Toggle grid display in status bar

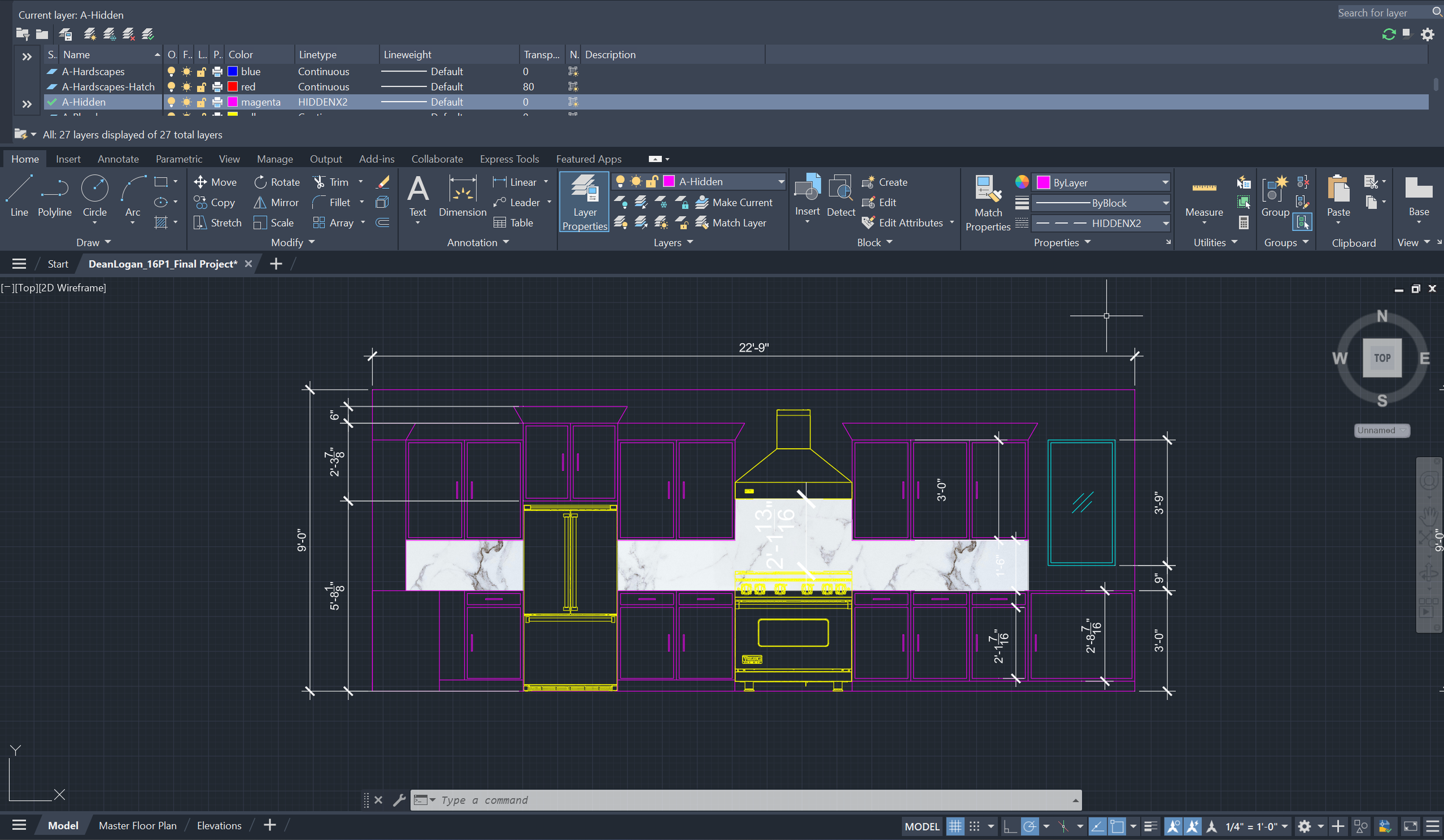(955, 826)
